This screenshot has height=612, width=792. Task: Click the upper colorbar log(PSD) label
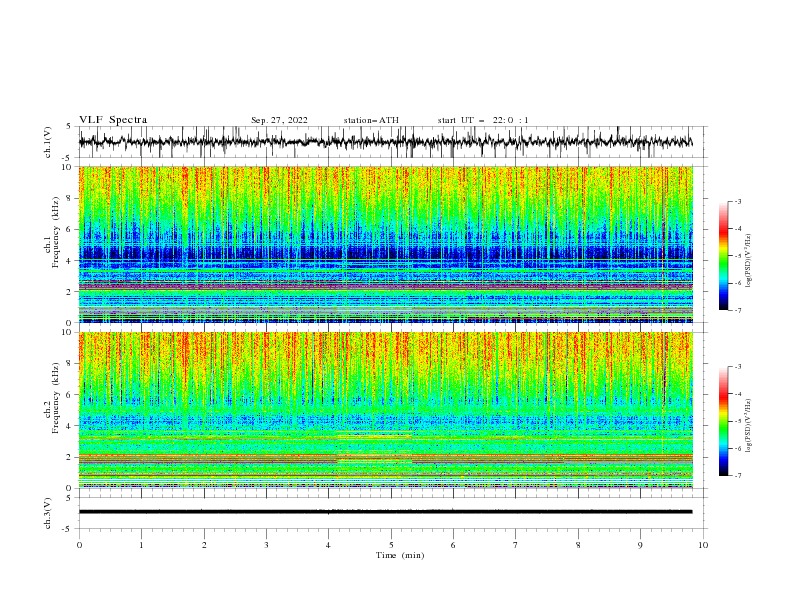(748, 261)
